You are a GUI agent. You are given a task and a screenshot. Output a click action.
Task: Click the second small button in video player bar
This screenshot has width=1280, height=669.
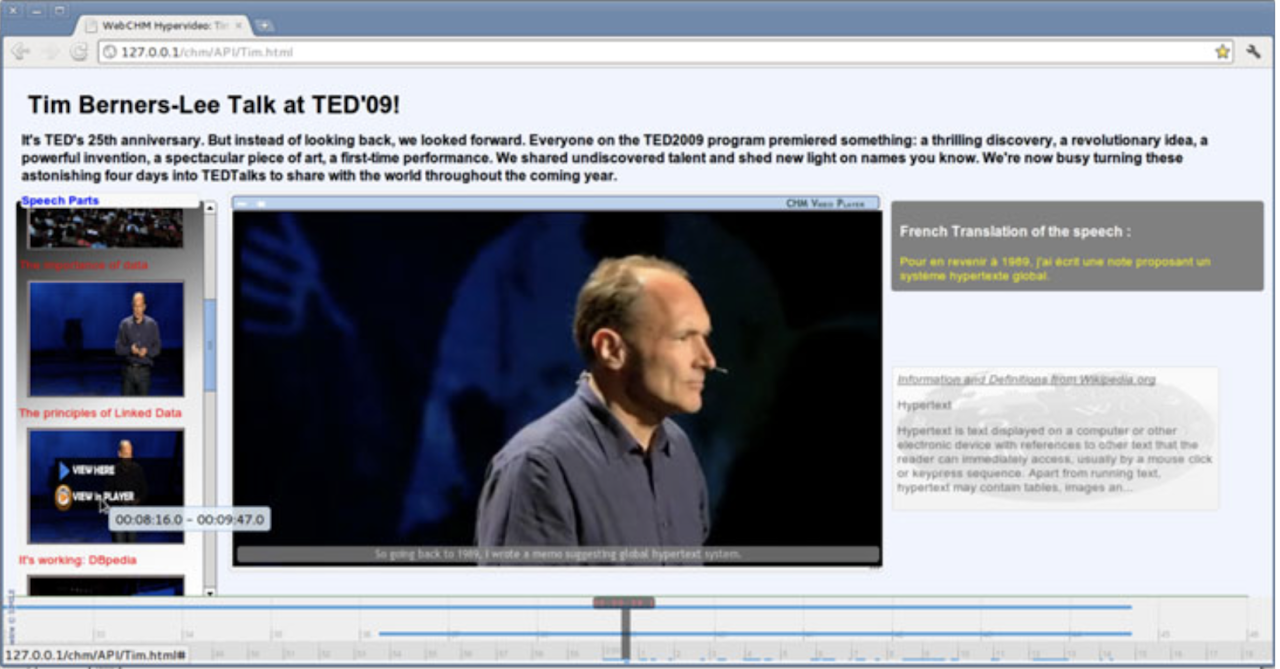click(x=261, y=203)
